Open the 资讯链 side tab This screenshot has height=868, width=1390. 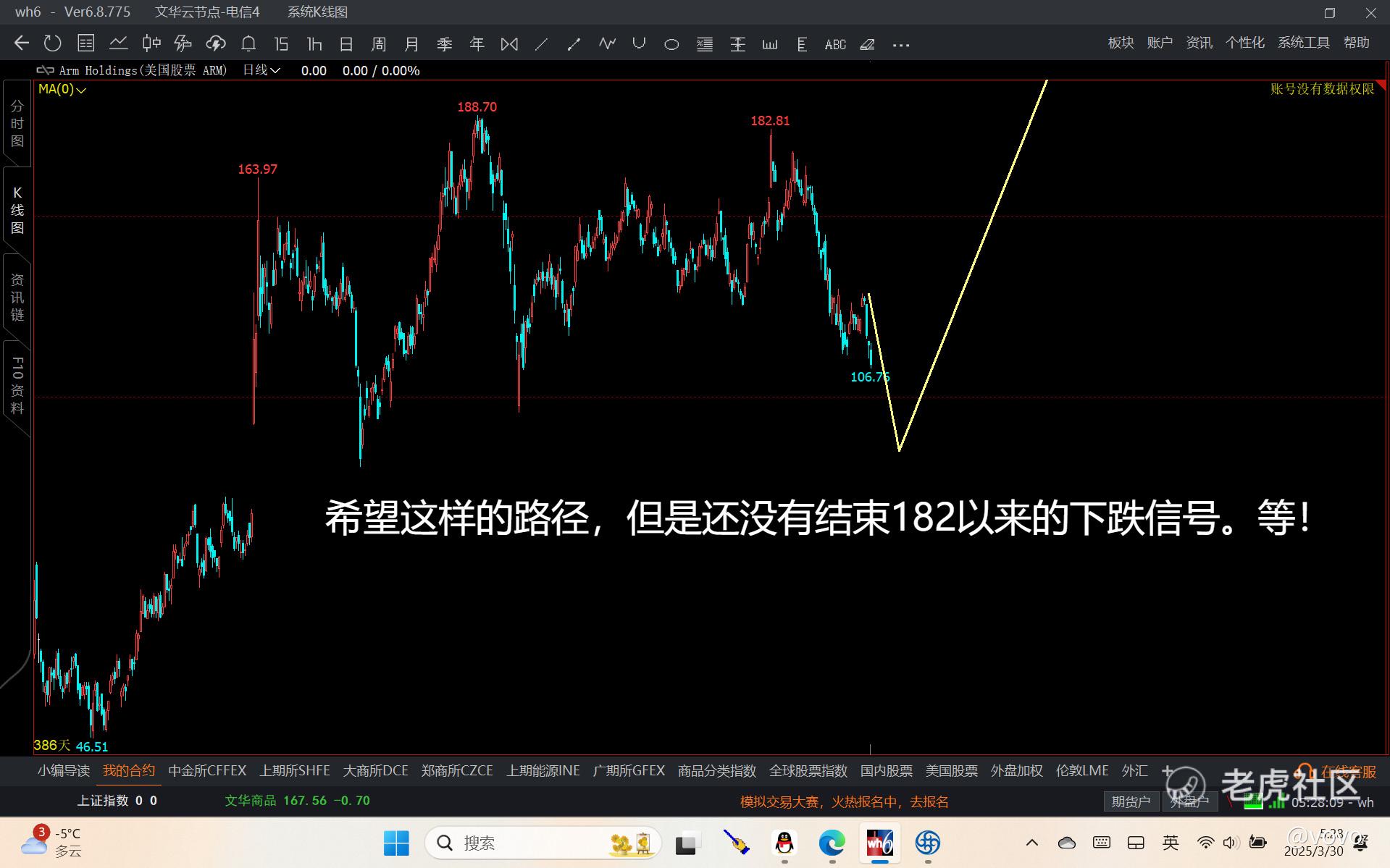(x=17, y=297)
